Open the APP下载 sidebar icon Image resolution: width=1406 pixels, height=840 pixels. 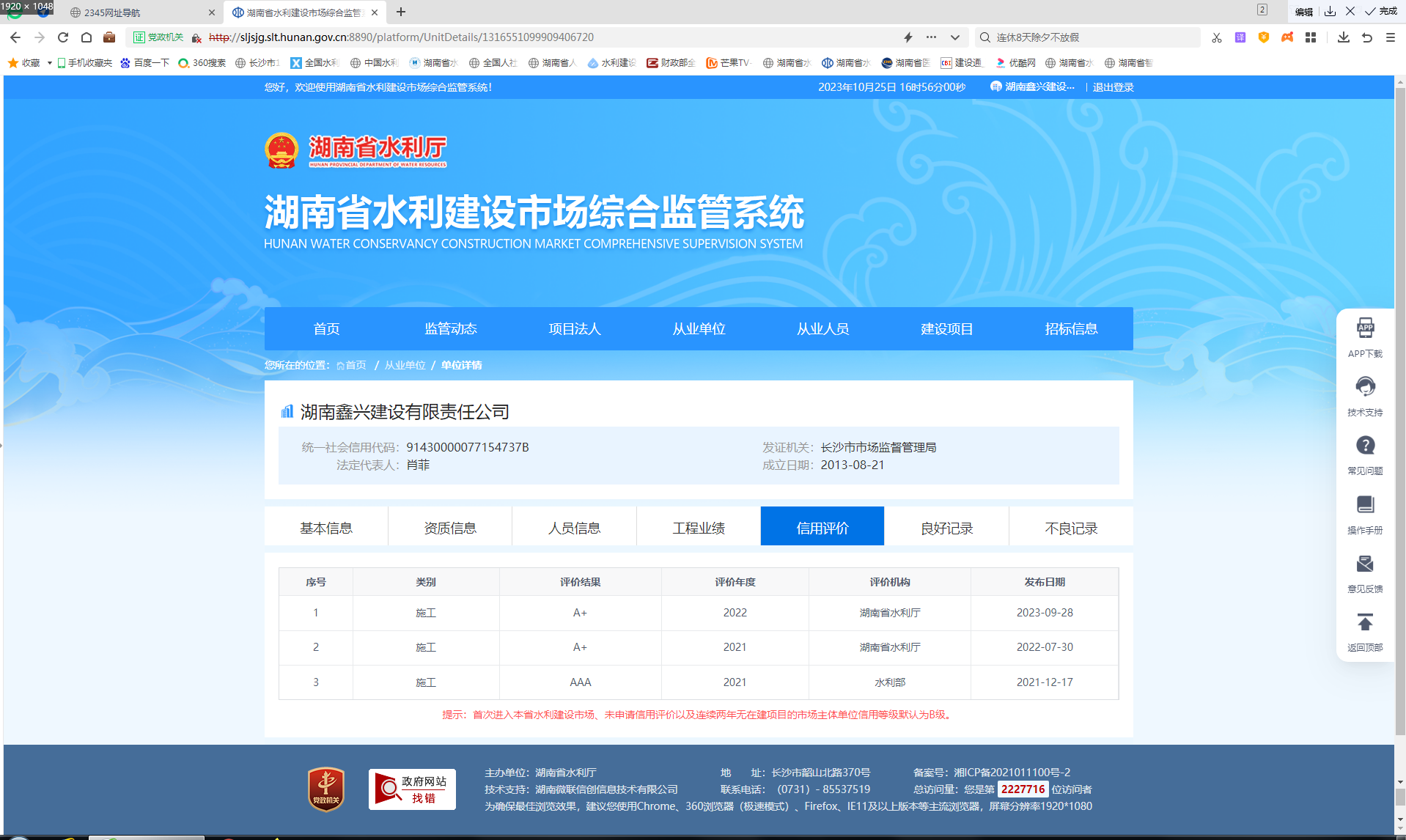[1364, 328]
